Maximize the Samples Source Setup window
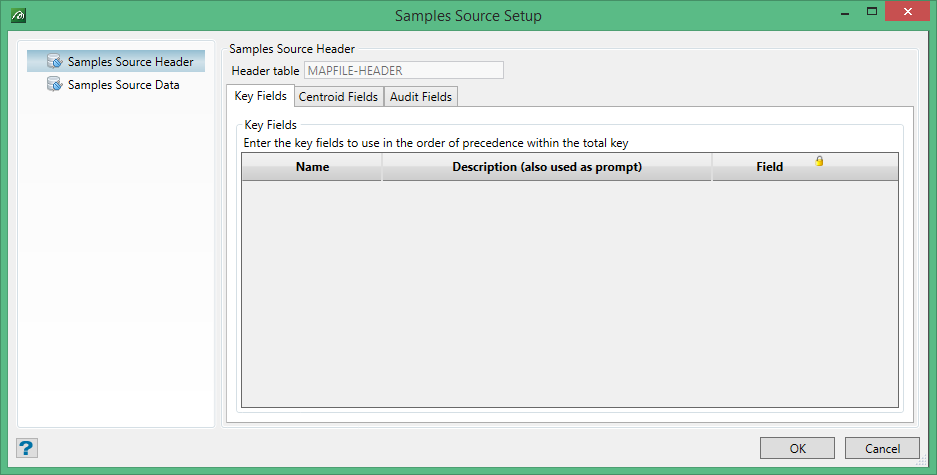The width and height of the screenshot is (937, 475). pos(871,14)
